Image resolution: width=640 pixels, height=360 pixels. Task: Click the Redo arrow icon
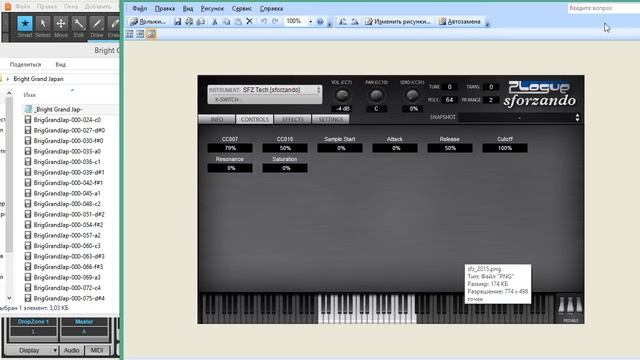[x=276, y=21]
